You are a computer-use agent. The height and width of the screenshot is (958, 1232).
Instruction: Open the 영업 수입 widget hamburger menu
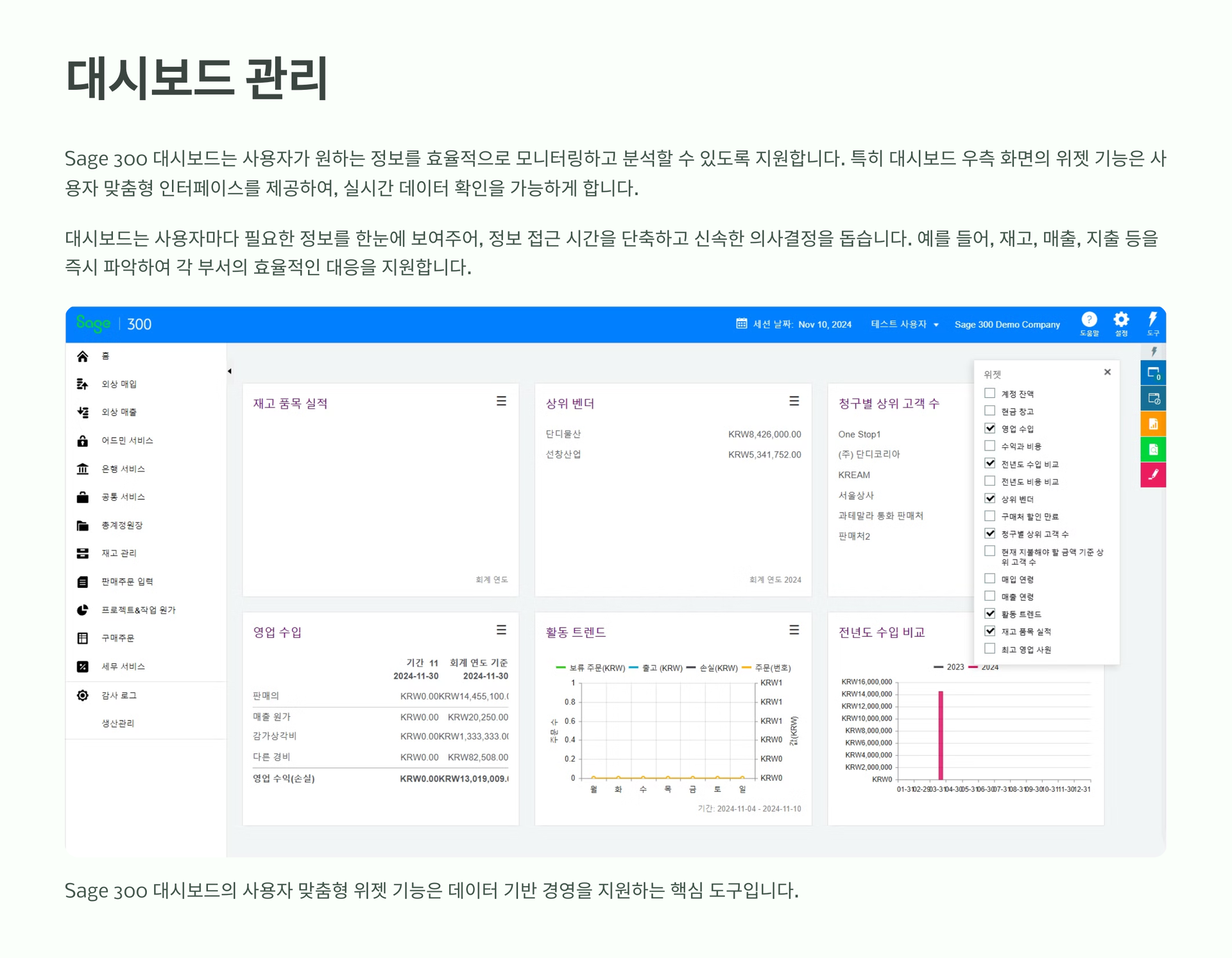pos(501,630)
